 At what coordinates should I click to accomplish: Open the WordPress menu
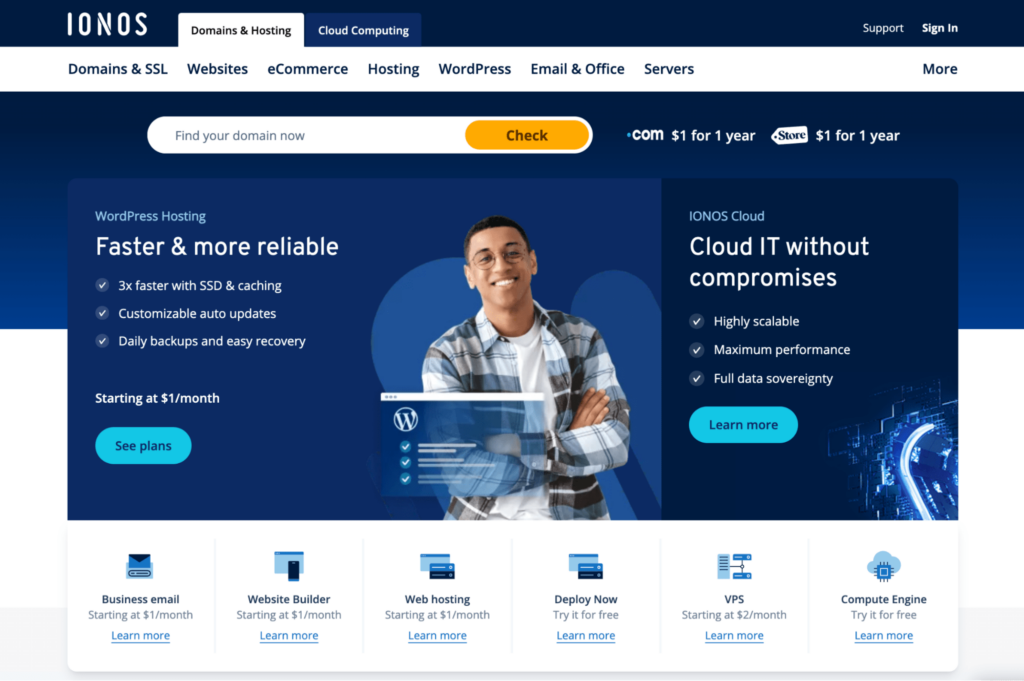475,69
